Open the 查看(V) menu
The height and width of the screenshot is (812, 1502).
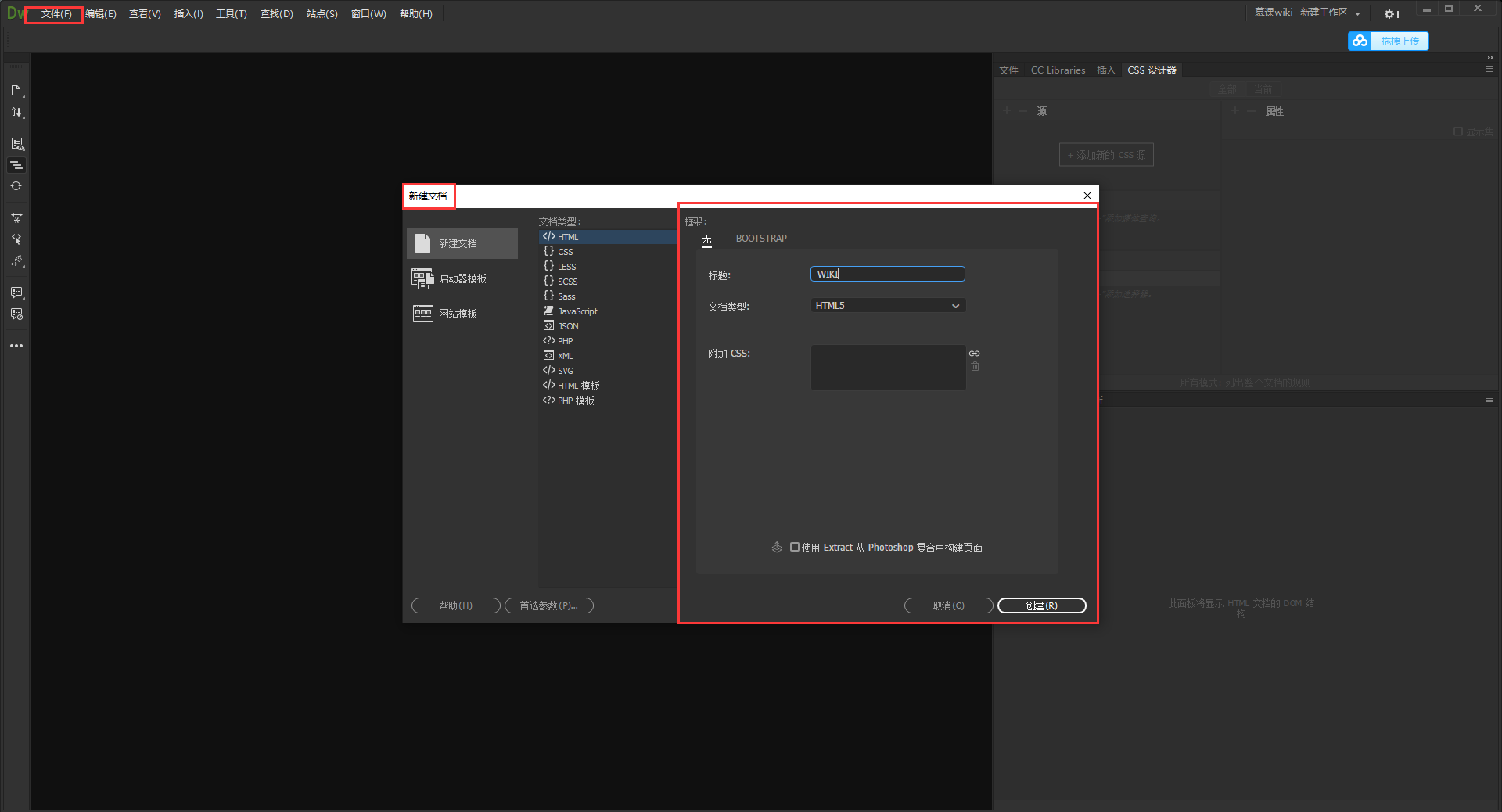coord(145,14)
